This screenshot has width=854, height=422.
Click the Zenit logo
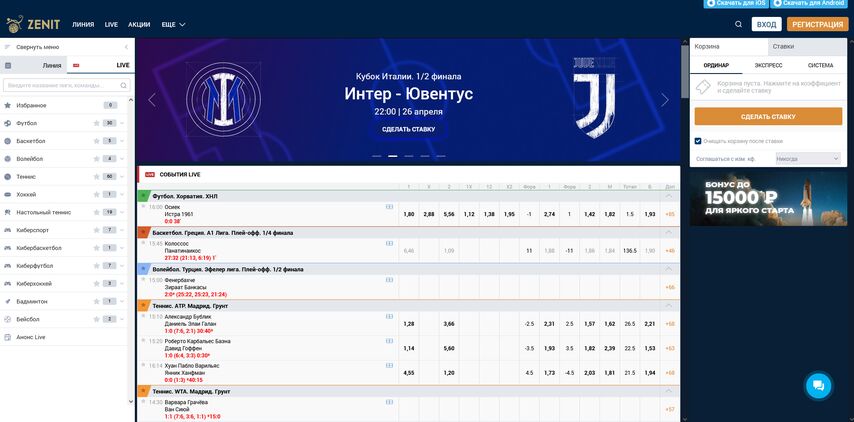click(x=33, y=24)
